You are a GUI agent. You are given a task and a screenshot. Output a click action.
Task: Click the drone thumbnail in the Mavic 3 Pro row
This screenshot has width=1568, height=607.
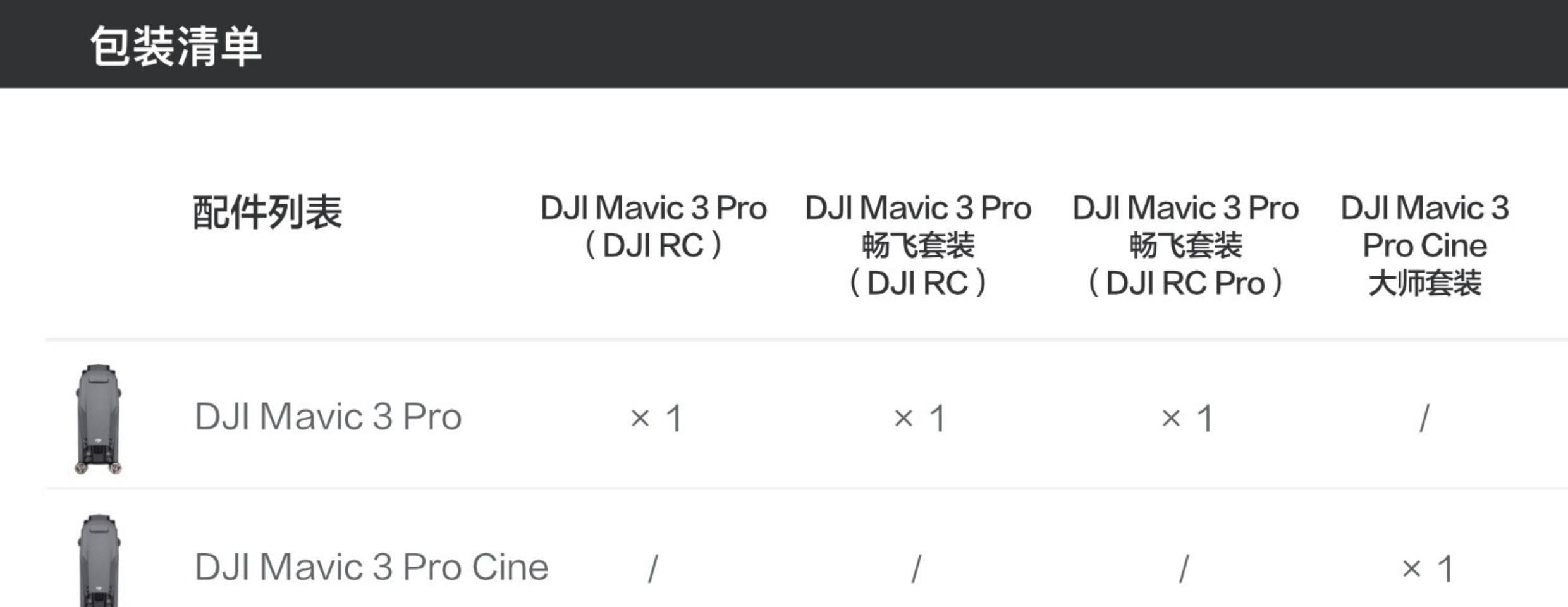pyautogui.click(x=99, y=419)
